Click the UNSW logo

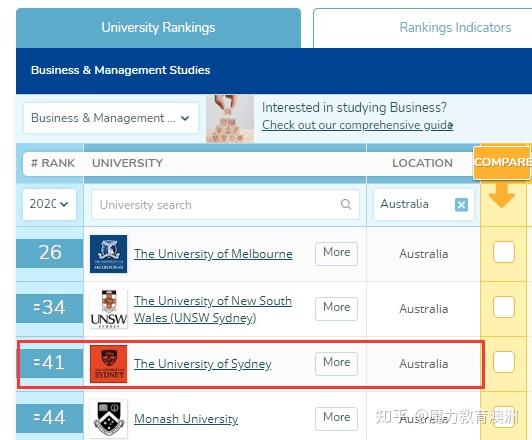coord(109,309)
